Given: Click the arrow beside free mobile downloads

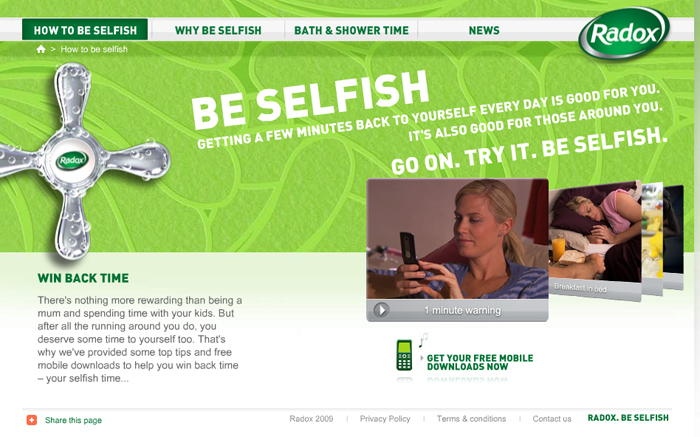Looking at the screenshot, I should 421,358.
